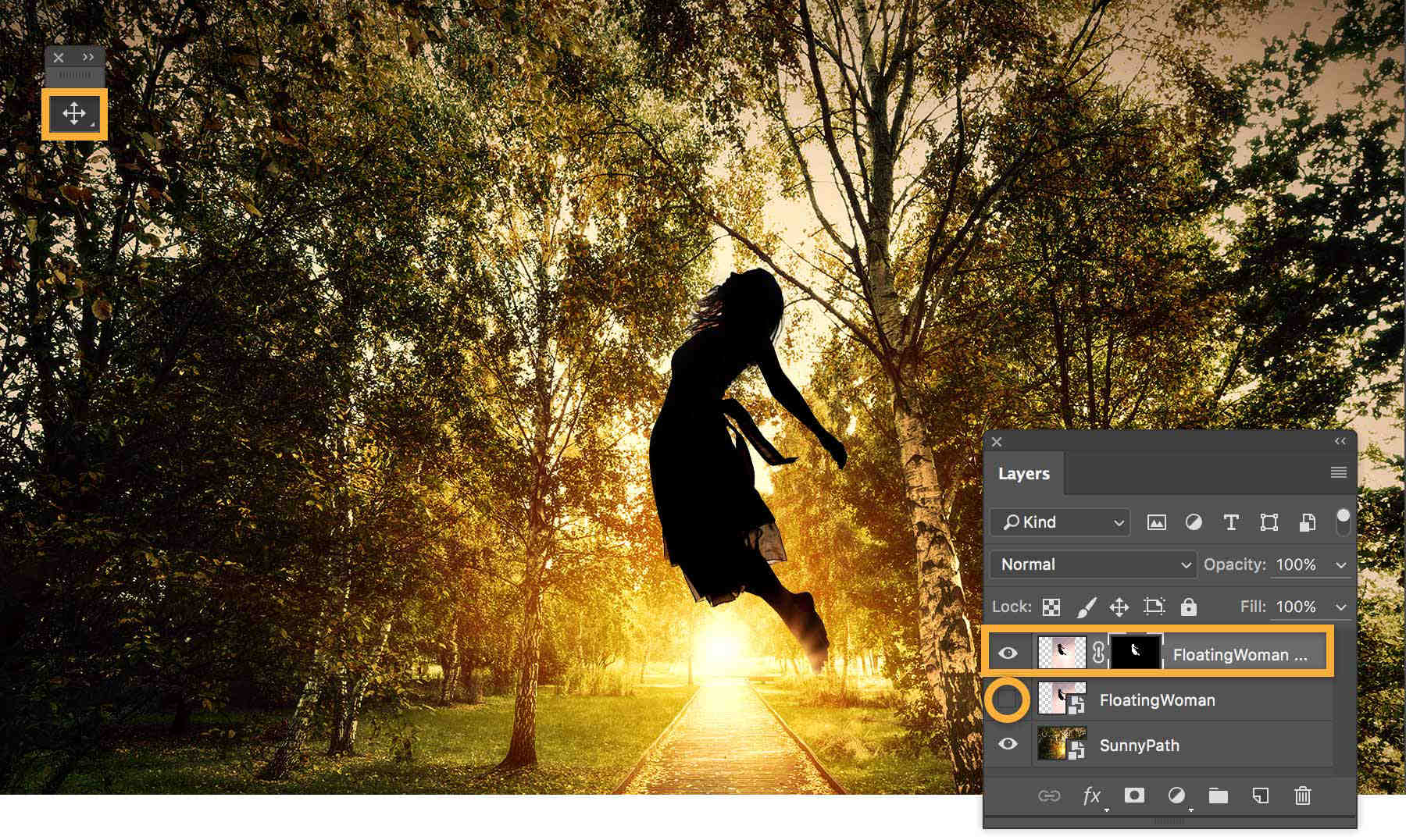Click the Add layer style fx icon

(x=1091, y=797)
